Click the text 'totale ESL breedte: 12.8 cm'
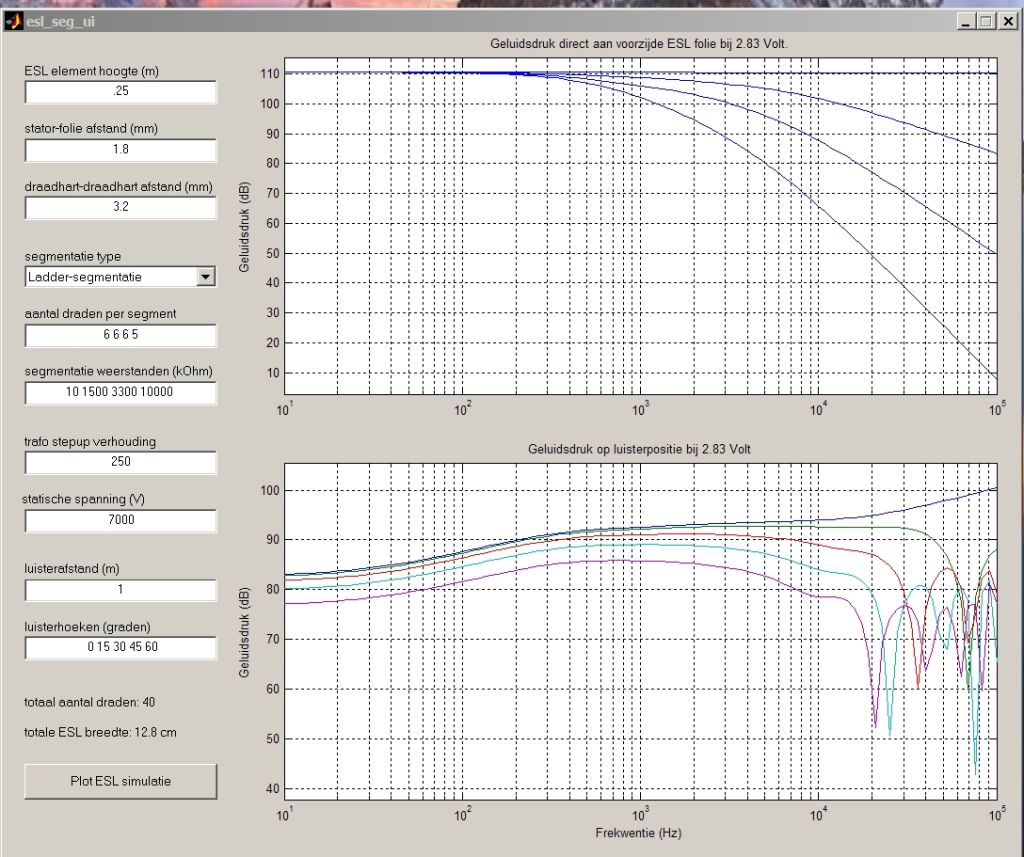 (101, 732)
